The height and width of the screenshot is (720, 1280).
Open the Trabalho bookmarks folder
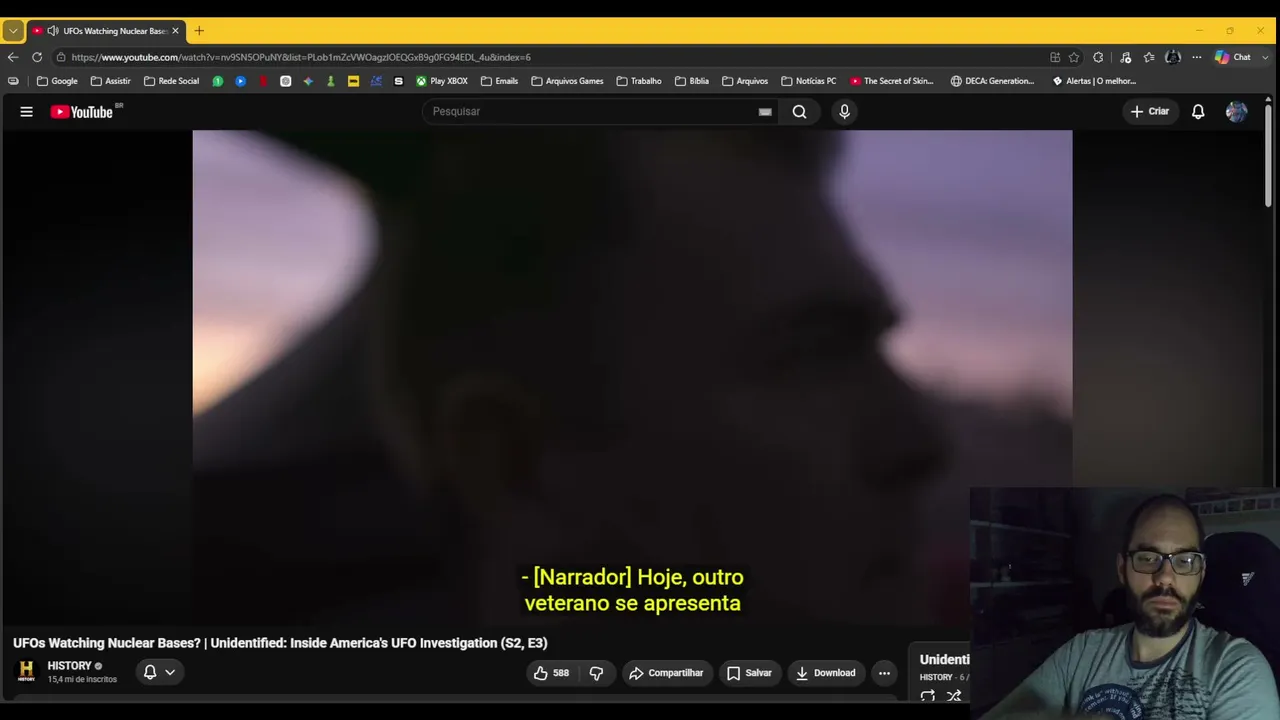click(x=639, y=81)
